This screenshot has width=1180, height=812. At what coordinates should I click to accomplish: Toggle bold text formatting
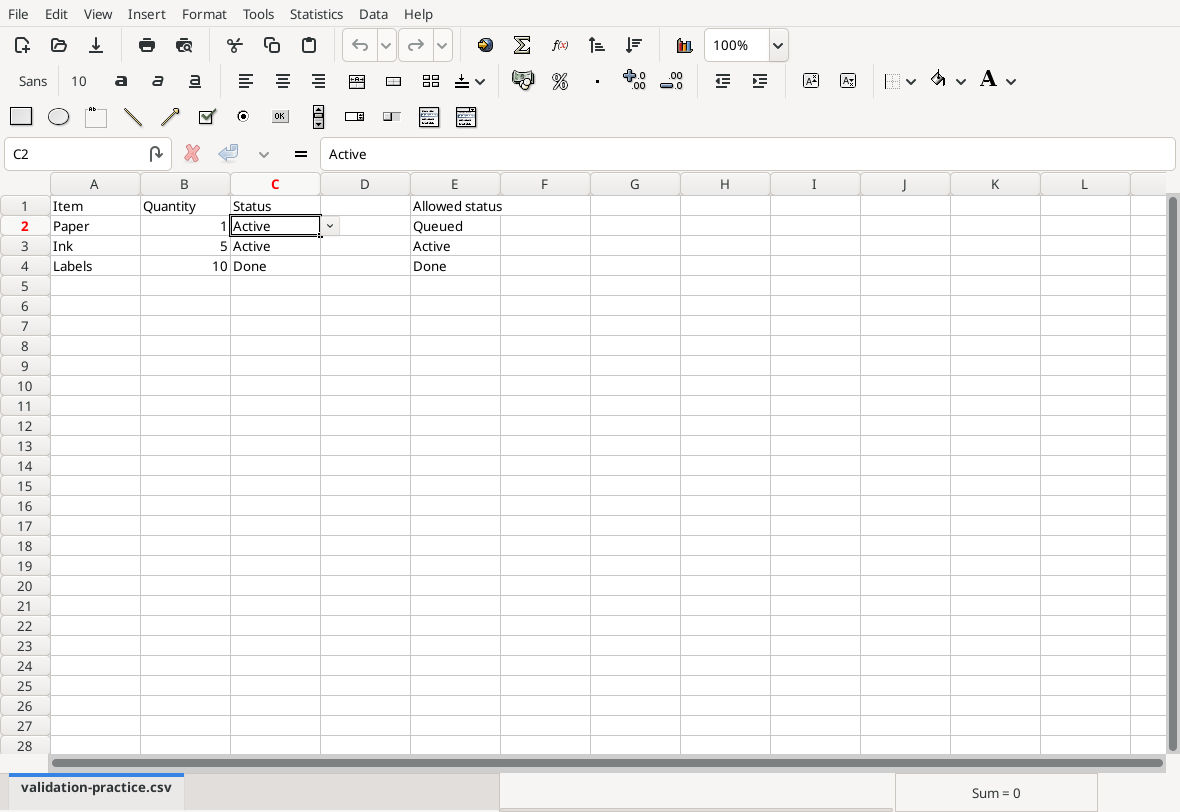point(120,81)
